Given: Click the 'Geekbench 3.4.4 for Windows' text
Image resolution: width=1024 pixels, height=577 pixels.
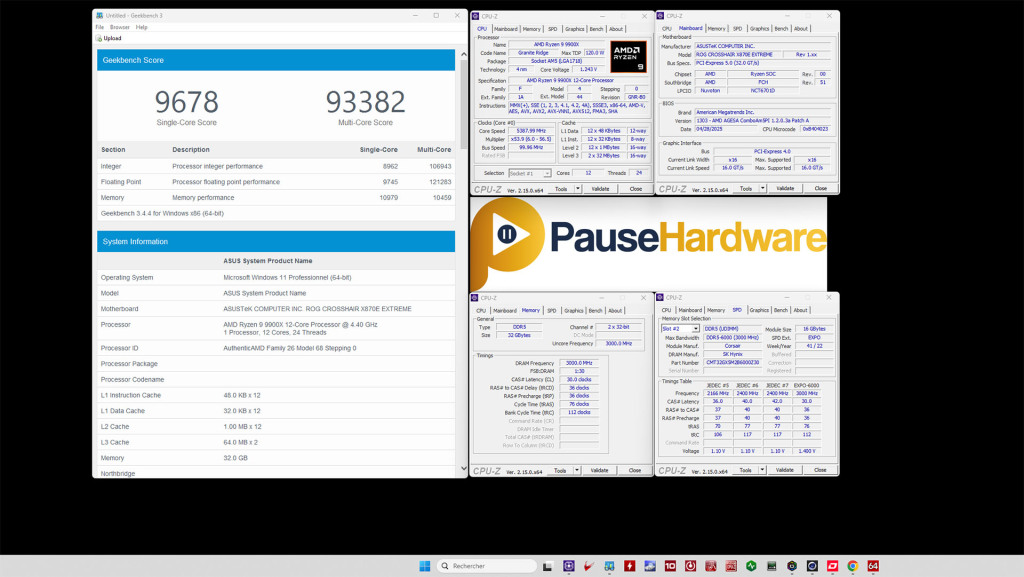Looking at the screenshot, I should tap(162, 213).
